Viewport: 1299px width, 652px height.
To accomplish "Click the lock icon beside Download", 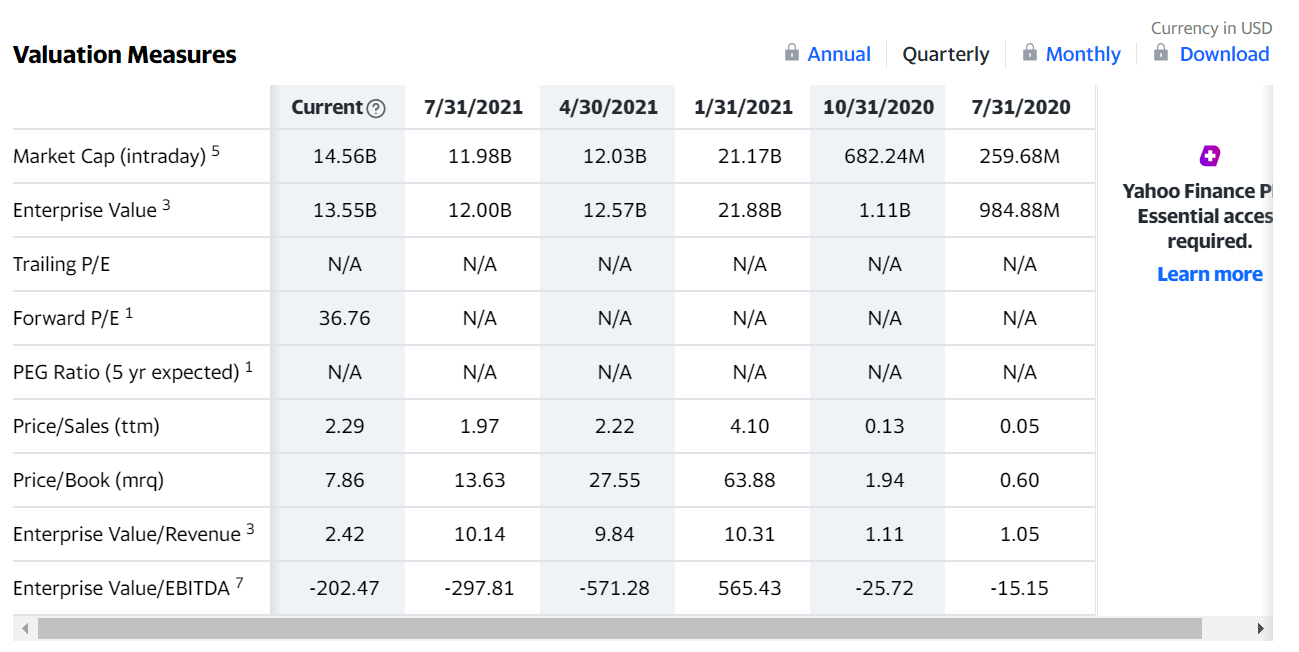I will tap(1161, 52).
